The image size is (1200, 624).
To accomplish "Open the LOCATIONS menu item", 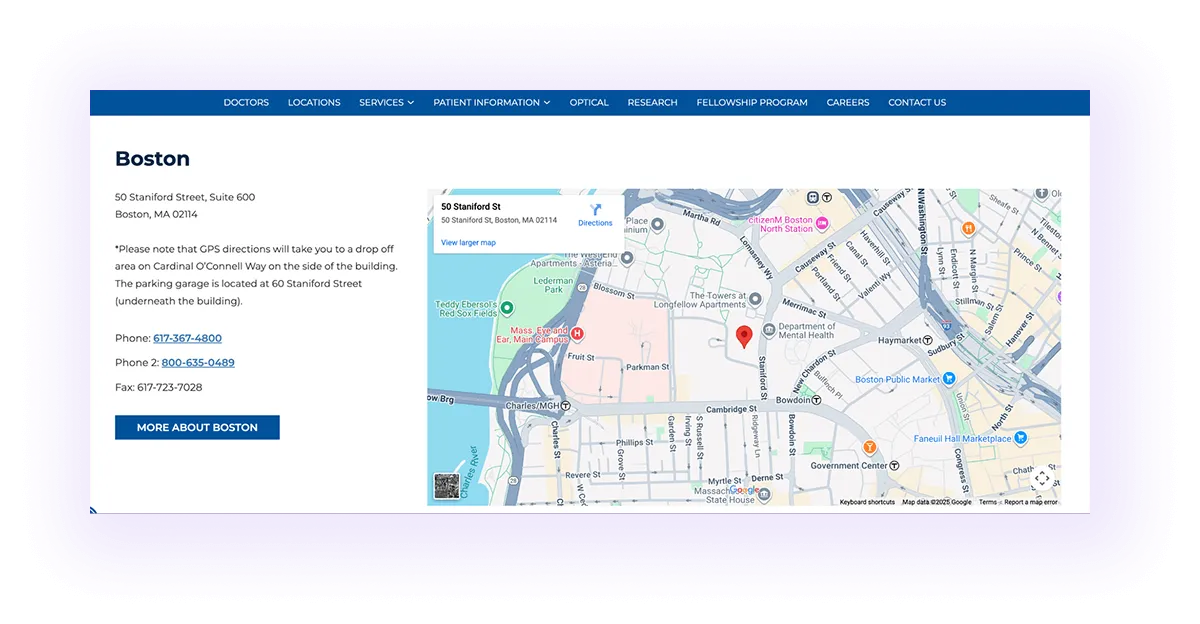I will click(314, 102).
